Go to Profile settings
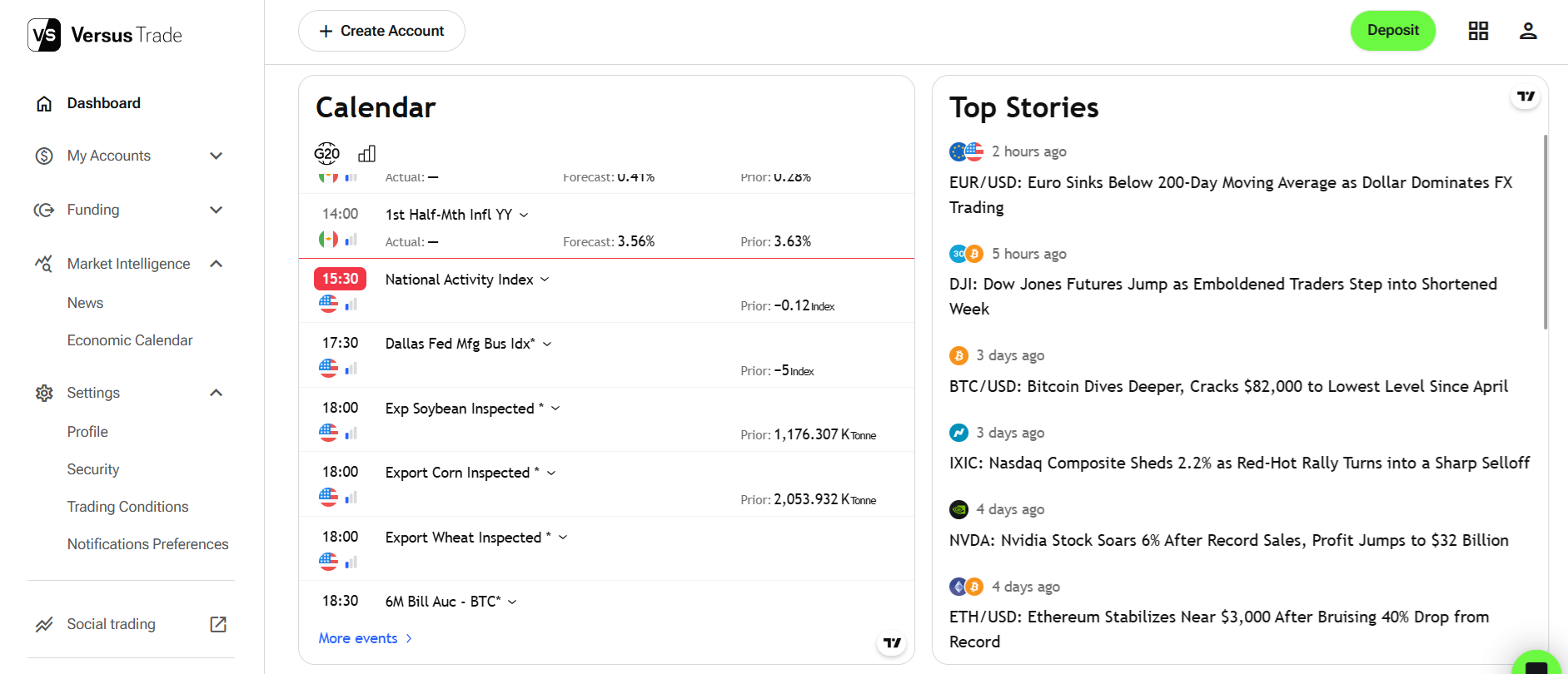 (87, 432)
